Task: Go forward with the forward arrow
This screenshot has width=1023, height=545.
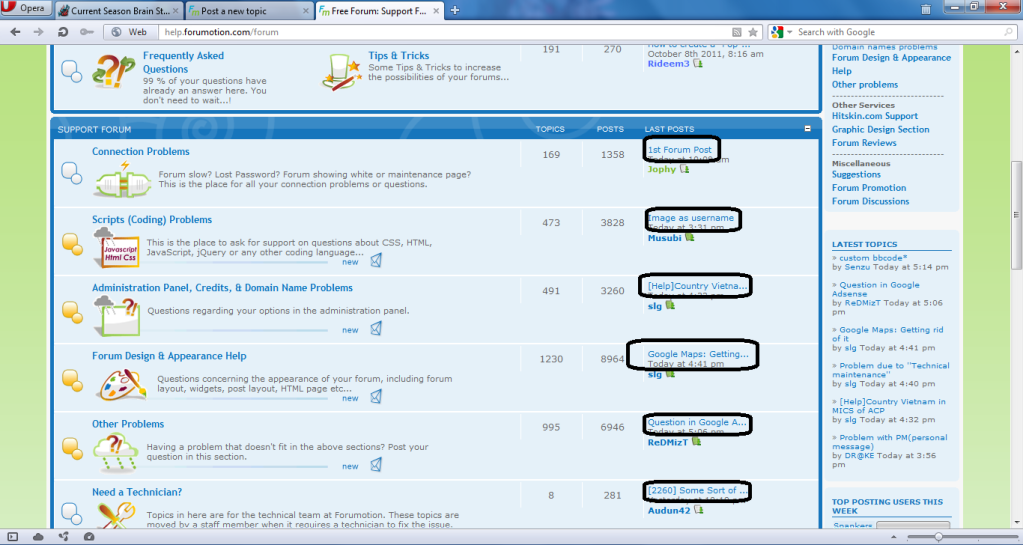Action: 38,32
